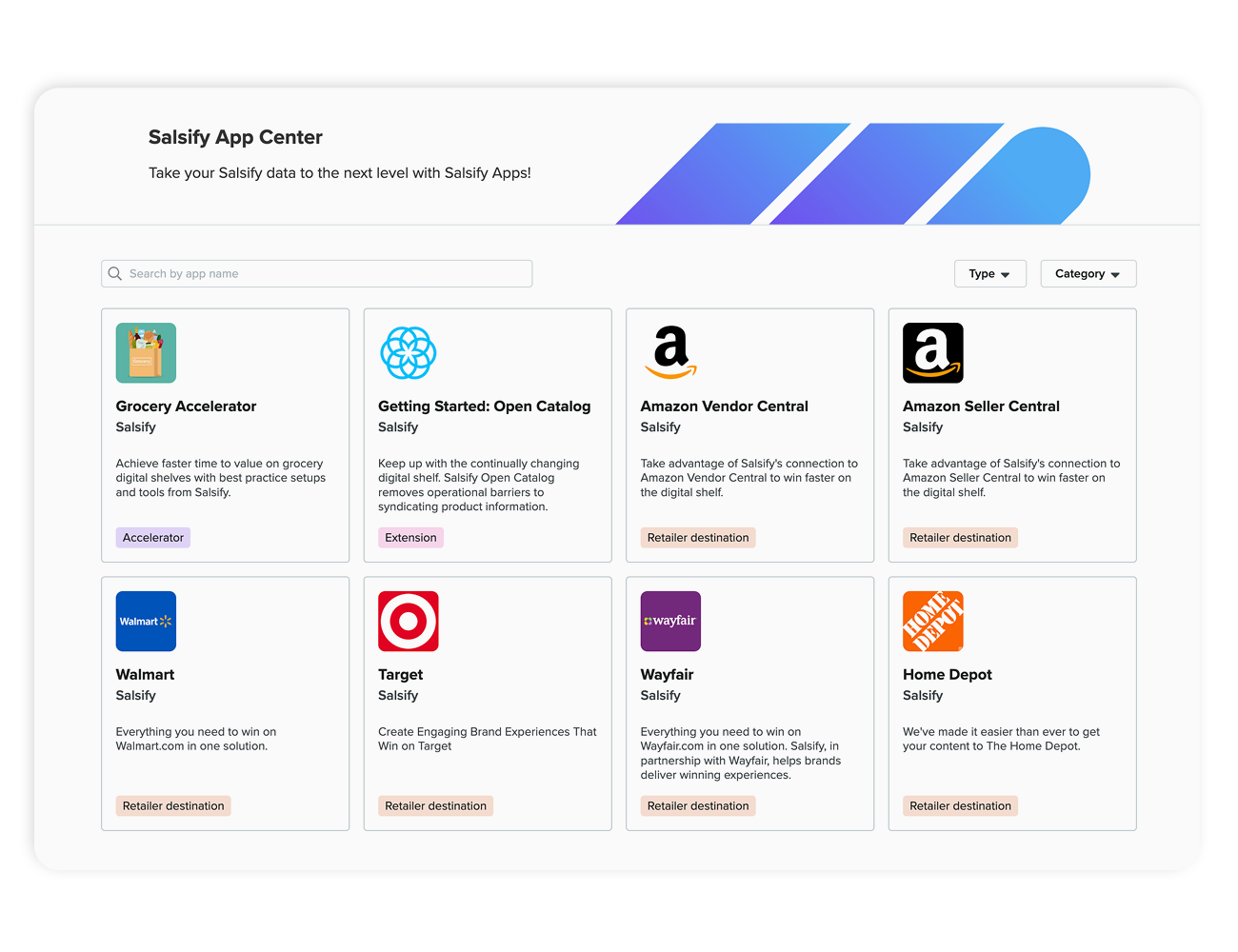
Task: Open the Getting Started: Open Catalog title
Action: (x=485, y=407)
